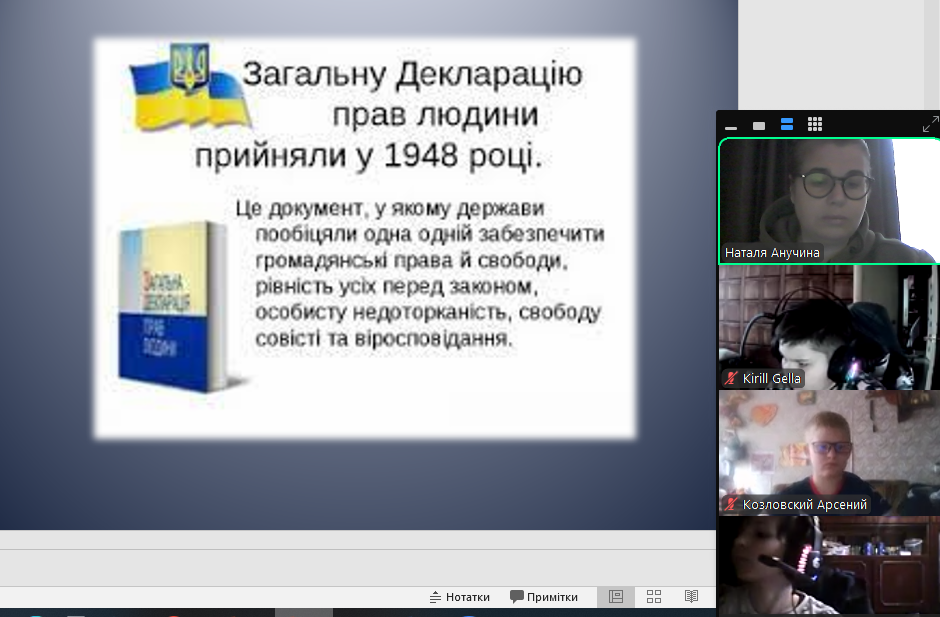Switch Zoom panel to grid view
Viewport: 940px width, 617px height.
(x=815, y=124)
